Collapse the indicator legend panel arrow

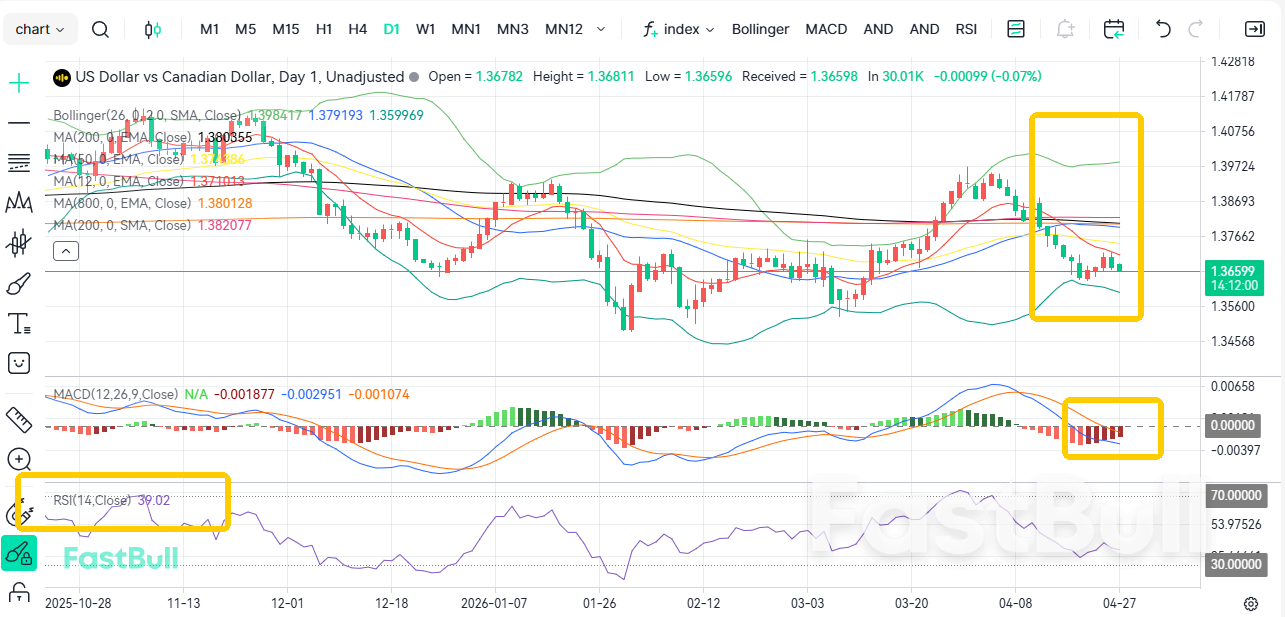tap(65, 250)
